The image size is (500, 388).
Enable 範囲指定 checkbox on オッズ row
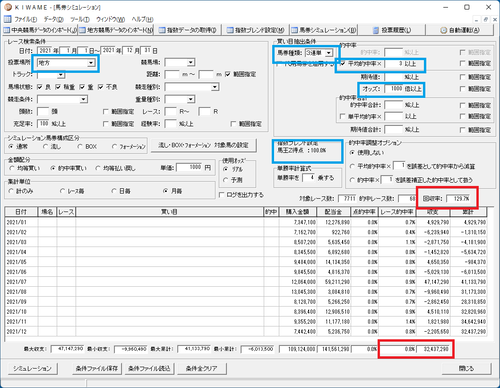(462, 89)
